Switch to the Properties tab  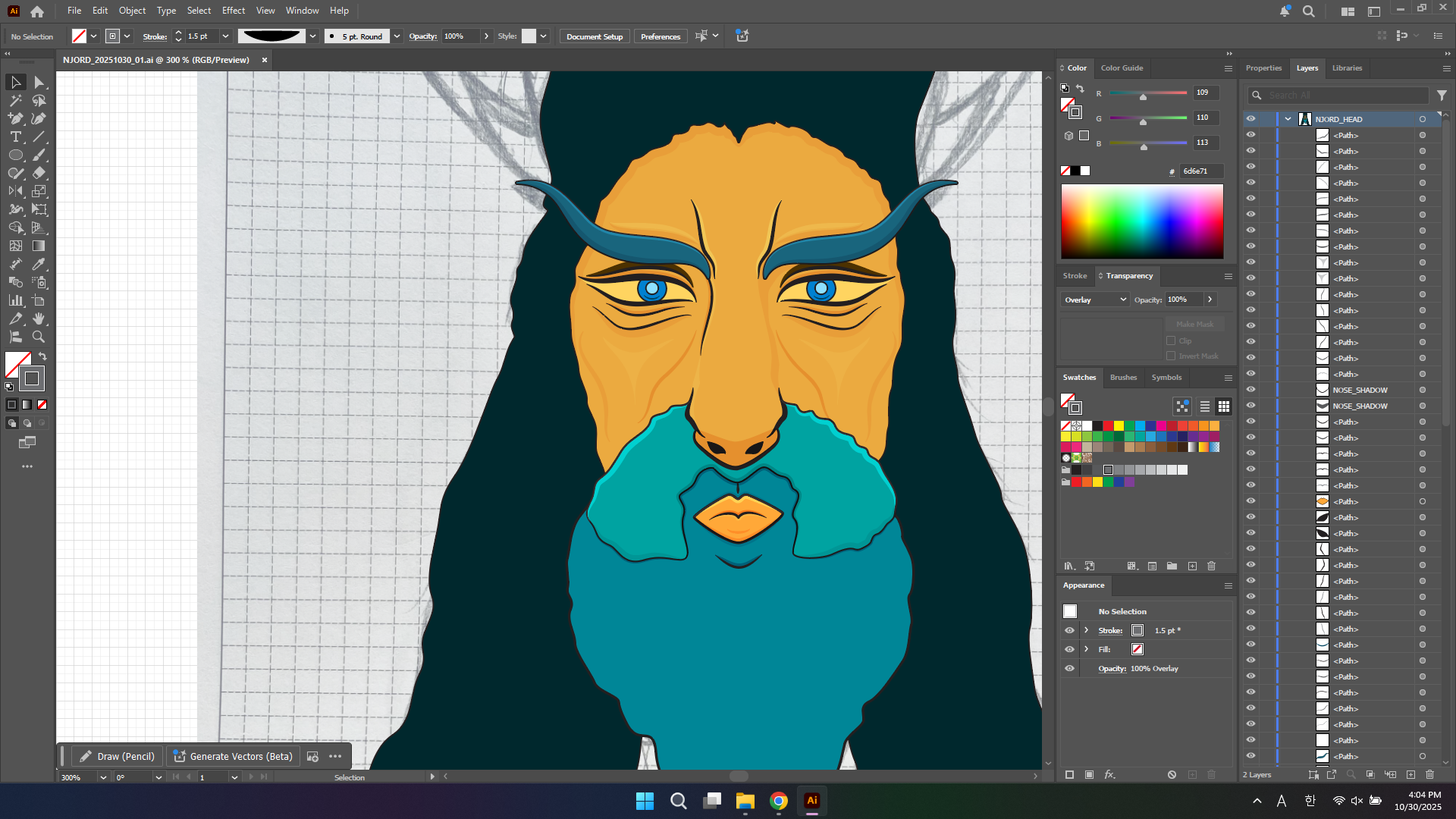[1263, 68]
